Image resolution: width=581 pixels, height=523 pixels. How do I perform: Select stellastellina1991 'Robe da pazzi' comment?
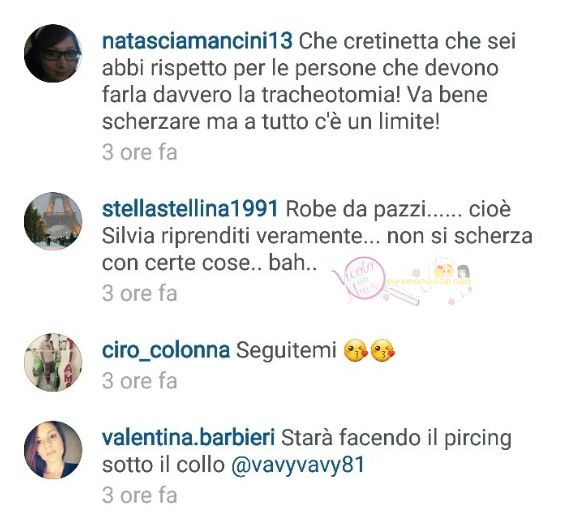click(317, 236)
